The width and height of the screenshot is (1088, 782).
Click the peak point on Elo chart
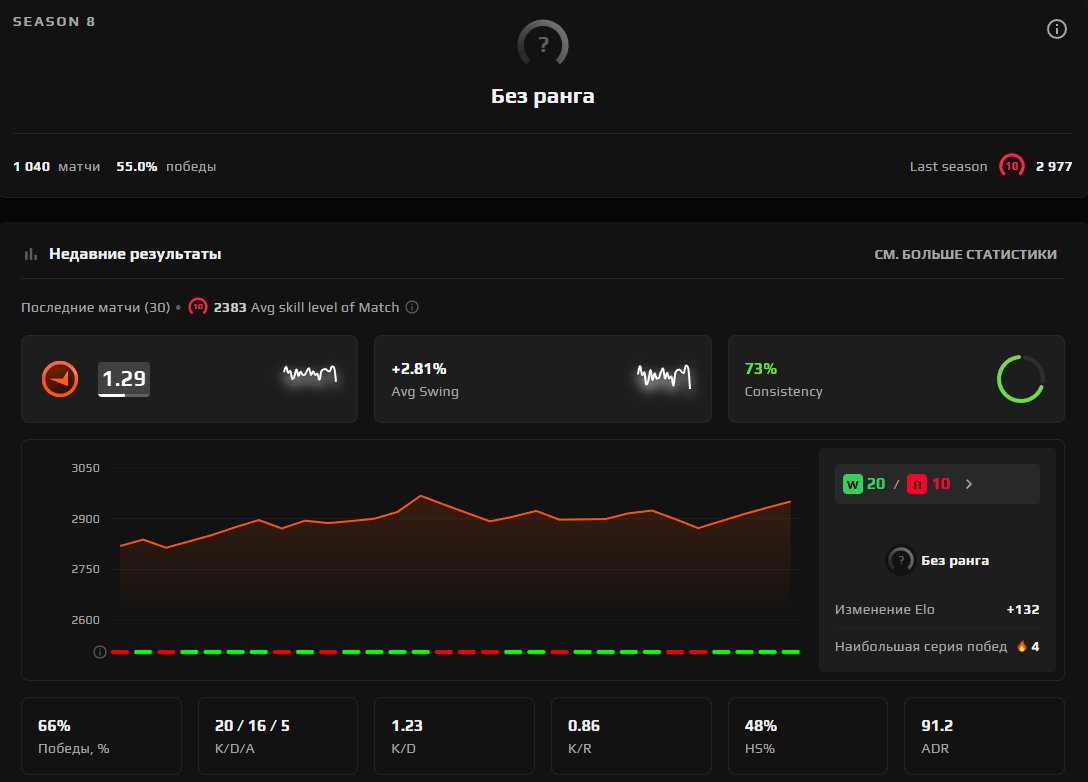[420, 495]
